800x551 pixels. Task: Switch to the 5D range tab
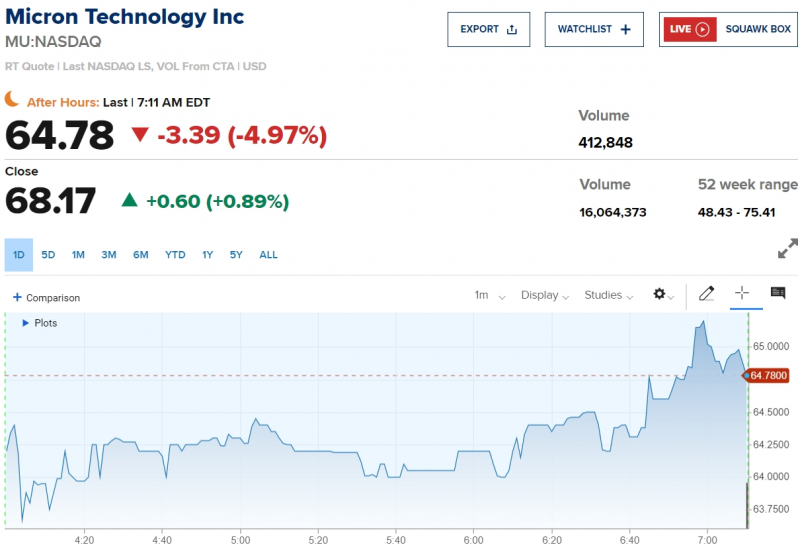click(48, 255)
